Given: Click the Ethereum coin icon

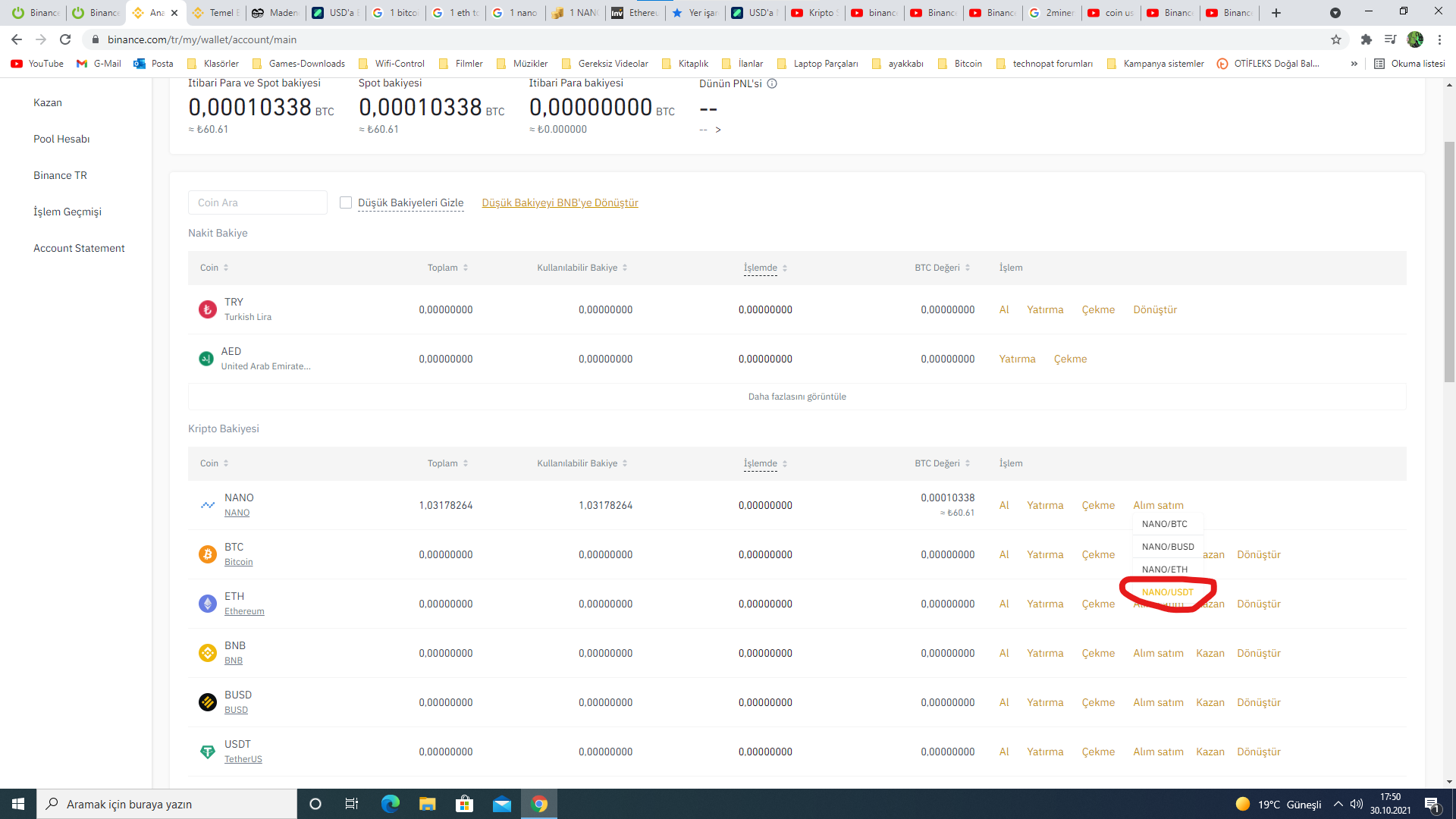Looking at the screenshot, I should pyautogui.click(x=207, y=604).
